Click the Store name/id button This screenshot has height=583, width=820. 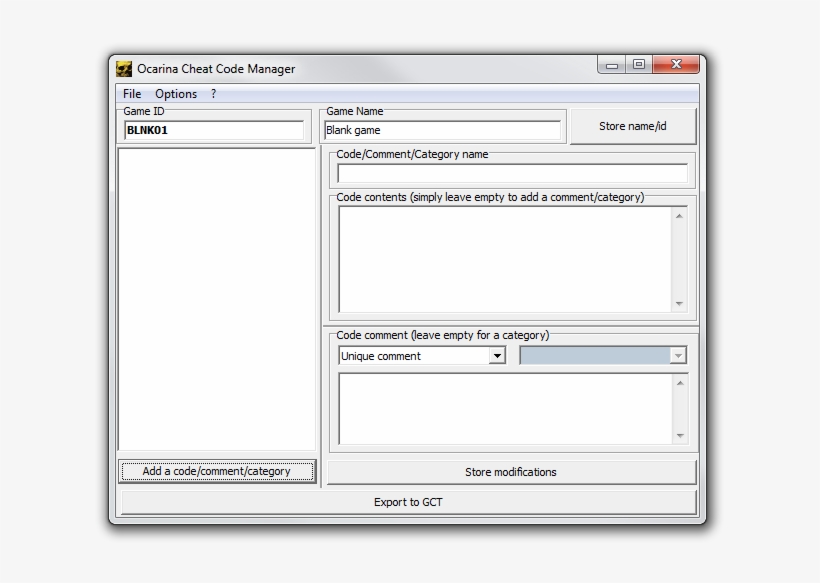[632, 126]
